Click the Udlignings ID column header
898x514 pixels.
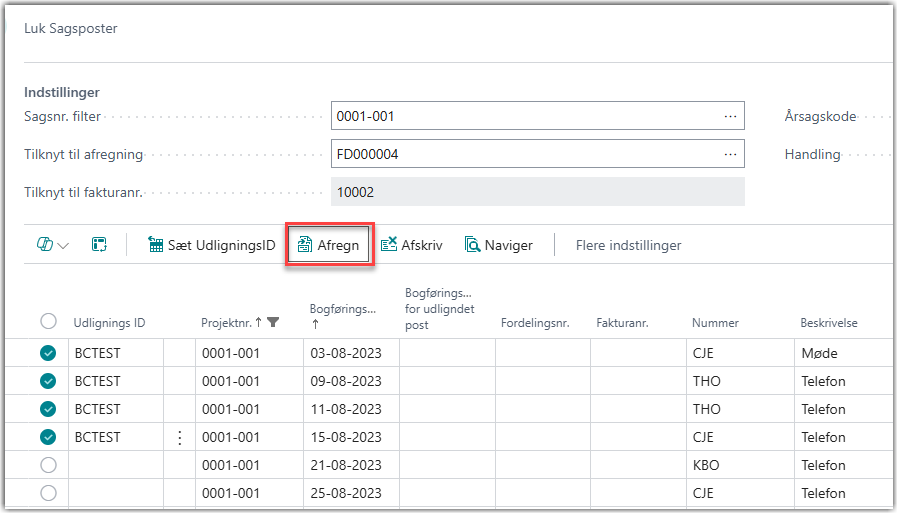click(x=109, y=323)
